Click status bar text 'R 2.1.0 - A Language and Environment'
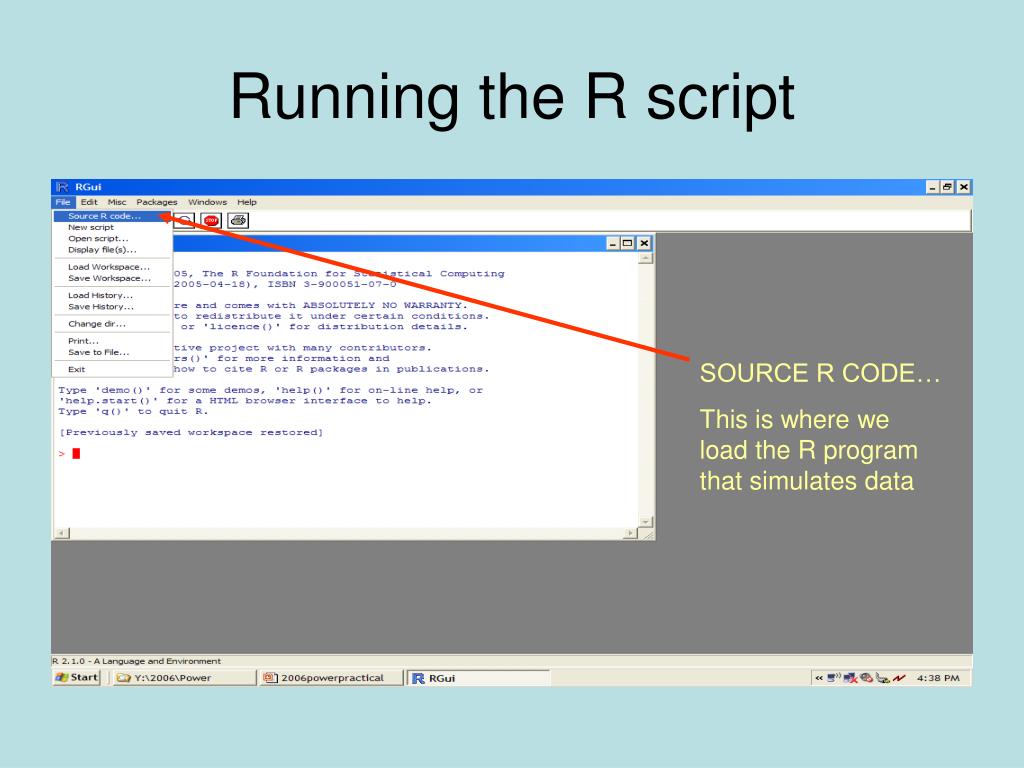 (136, 661)
